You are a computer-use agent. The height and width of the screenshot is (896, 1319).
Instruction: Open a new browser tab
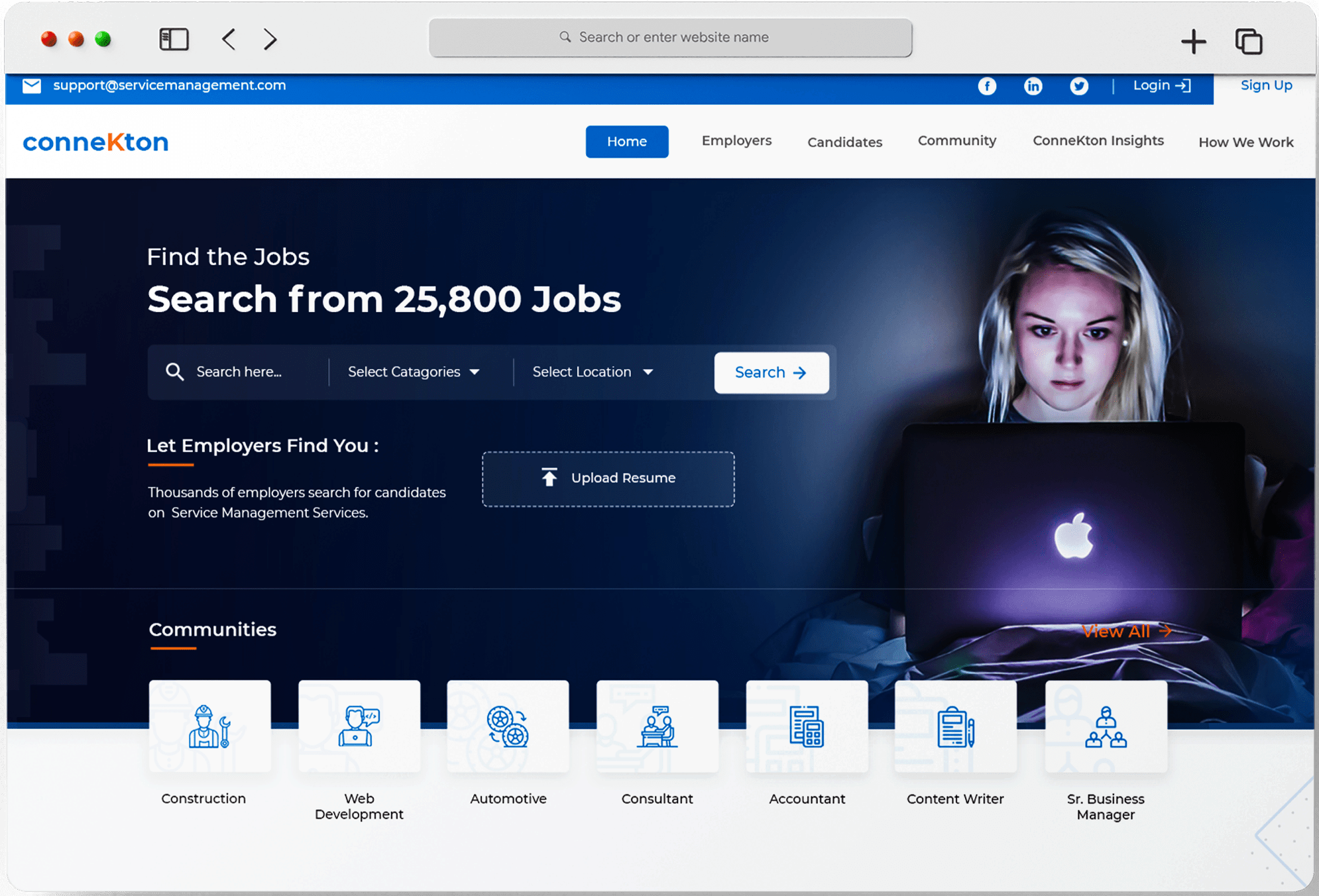coord(1193,41)
